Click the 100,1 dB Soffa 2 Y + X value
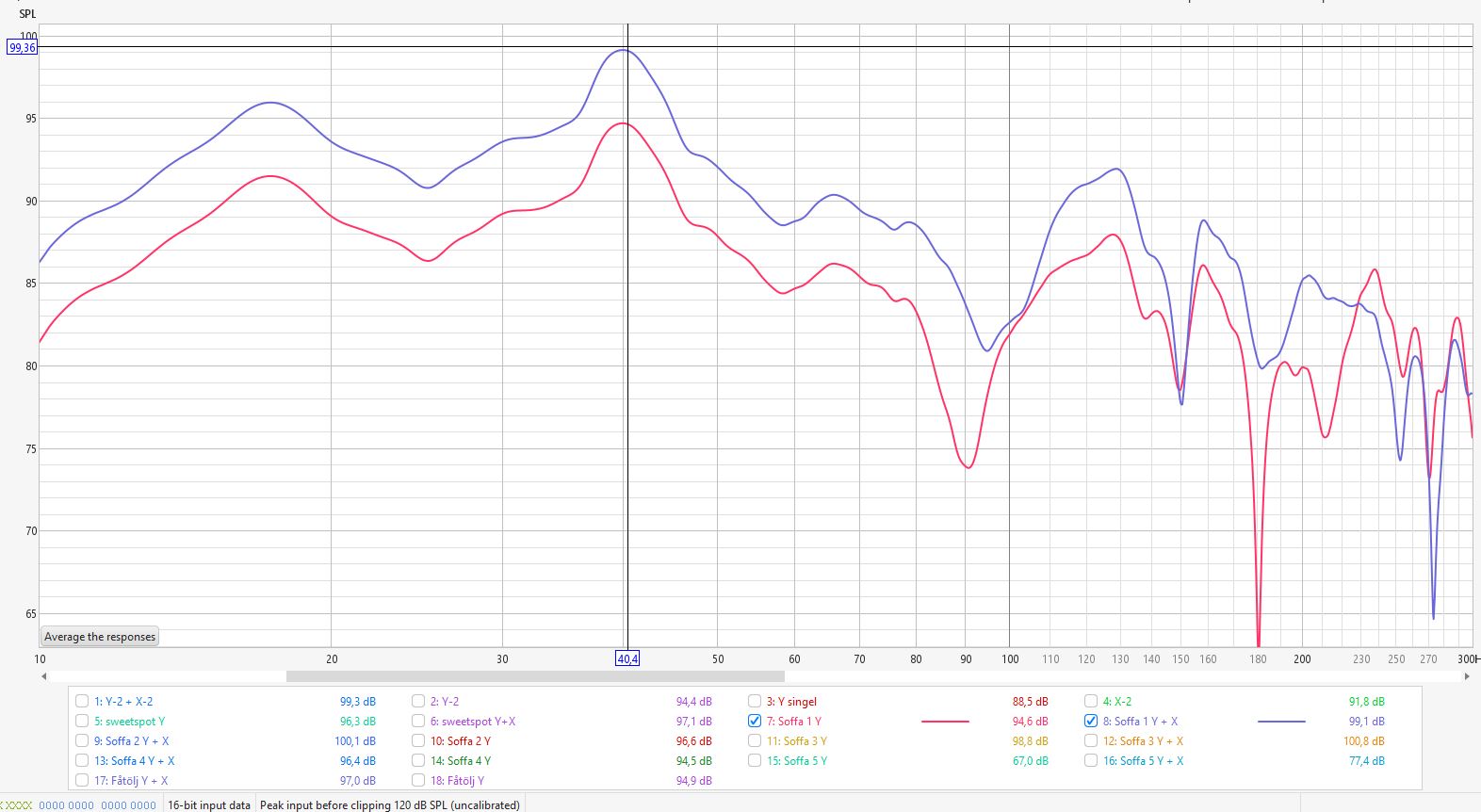 point(355,741)
